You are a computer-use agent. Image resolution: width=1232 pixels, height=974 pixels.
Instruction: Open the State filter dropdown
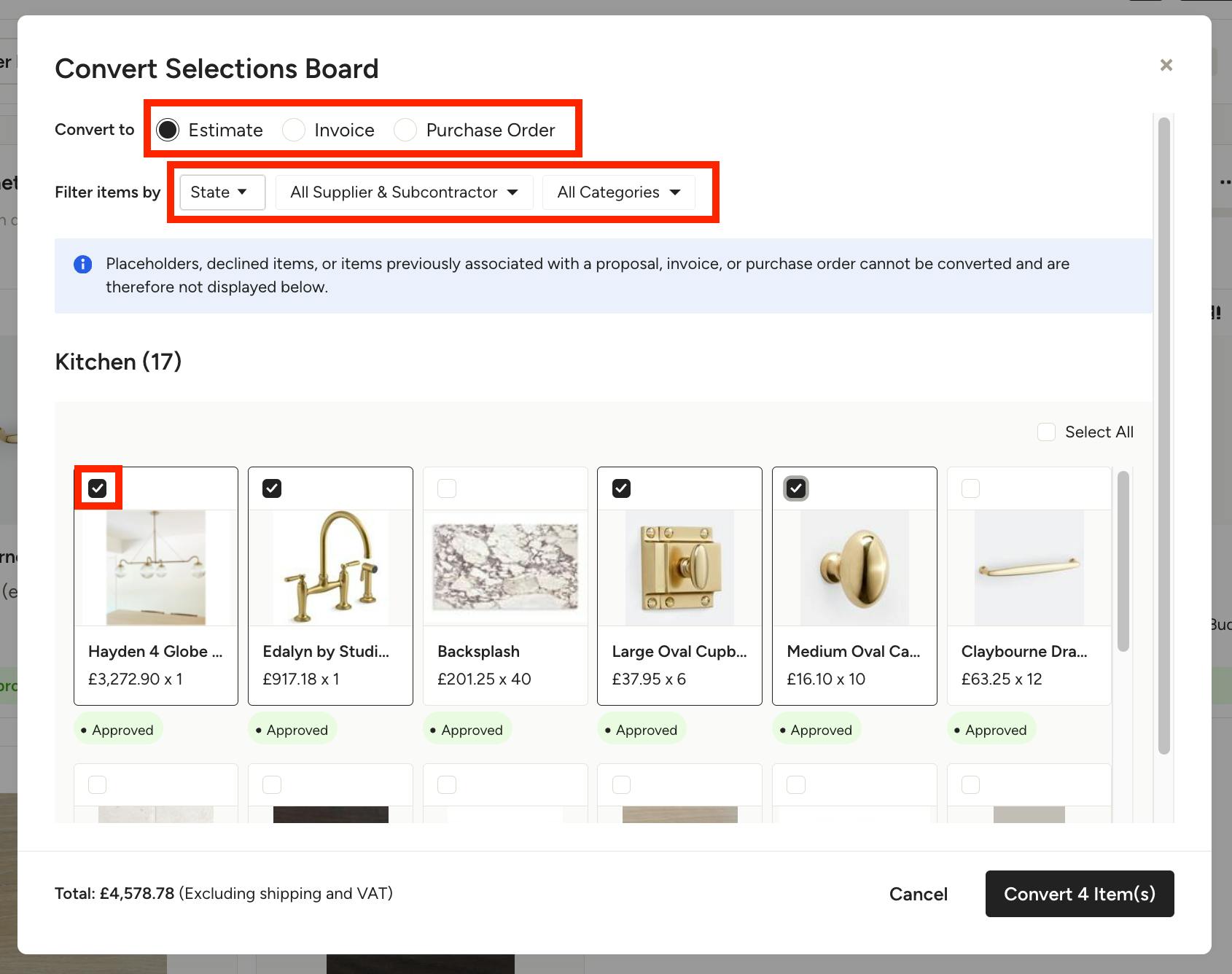pyautogui.click(x=222, y=192)
